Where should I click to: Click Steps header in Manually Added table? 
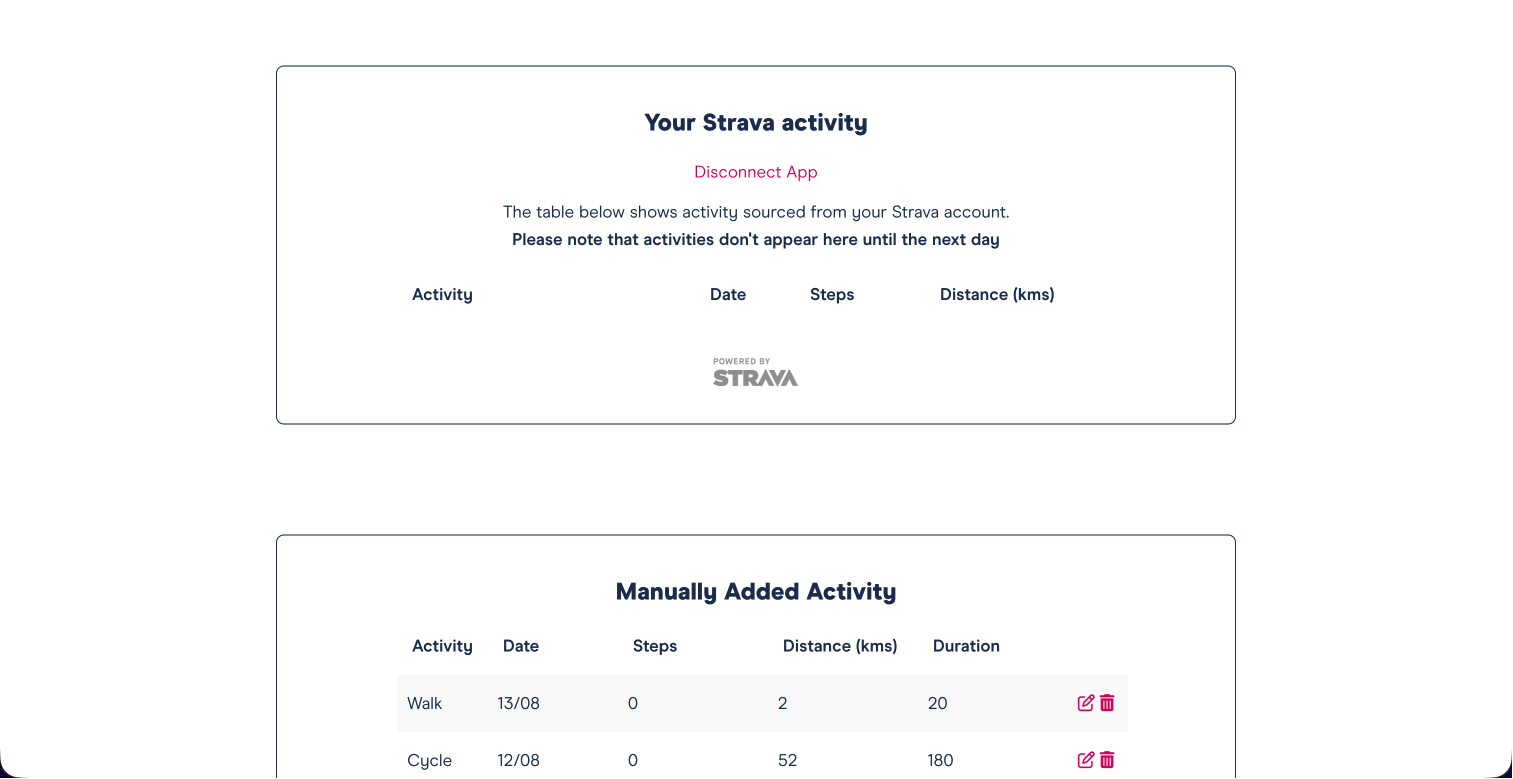pos(655,646)
